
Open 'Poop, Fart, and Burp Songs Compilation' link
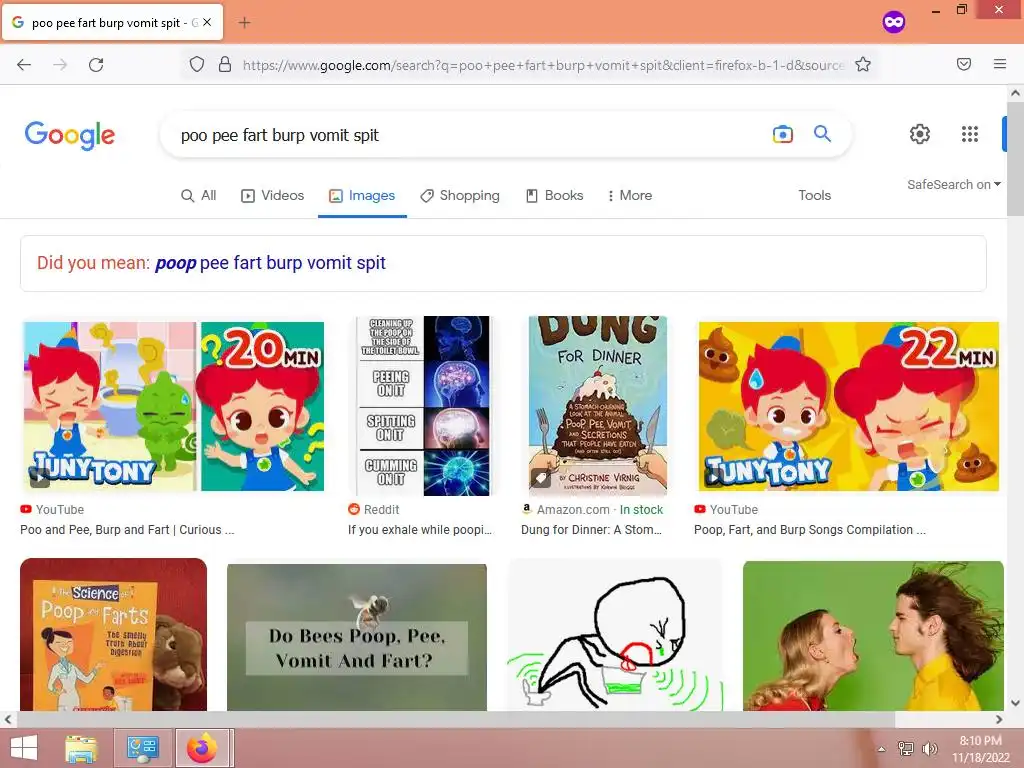[810, 530]
